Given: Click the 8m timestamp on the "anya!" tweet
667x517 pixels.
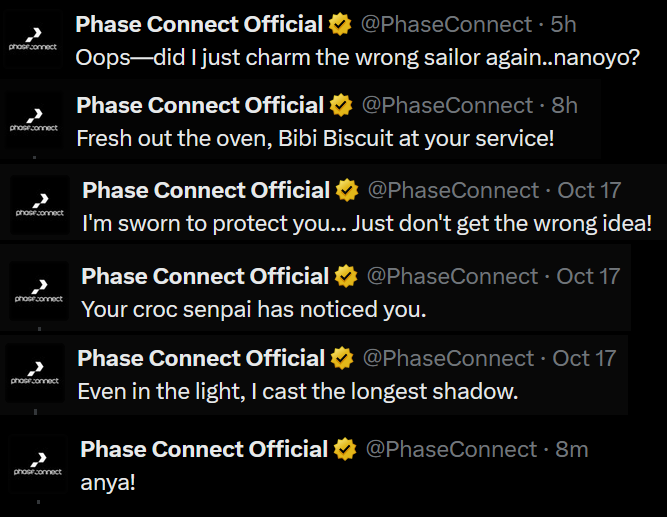Looking at the screenshot, I should click(572, 449).
